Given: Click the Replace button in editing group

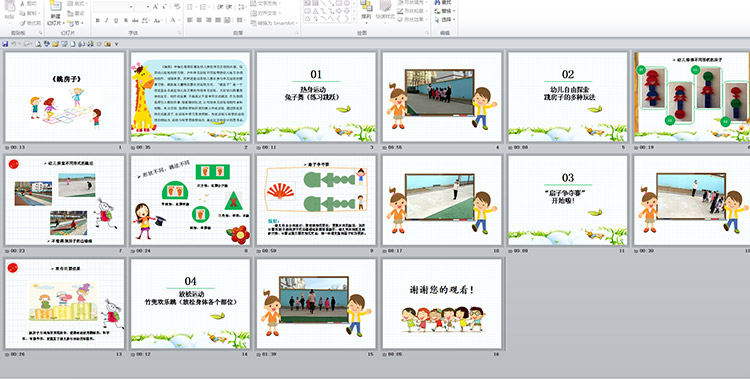Looking at the screenshot, I should tap(444, 11).
